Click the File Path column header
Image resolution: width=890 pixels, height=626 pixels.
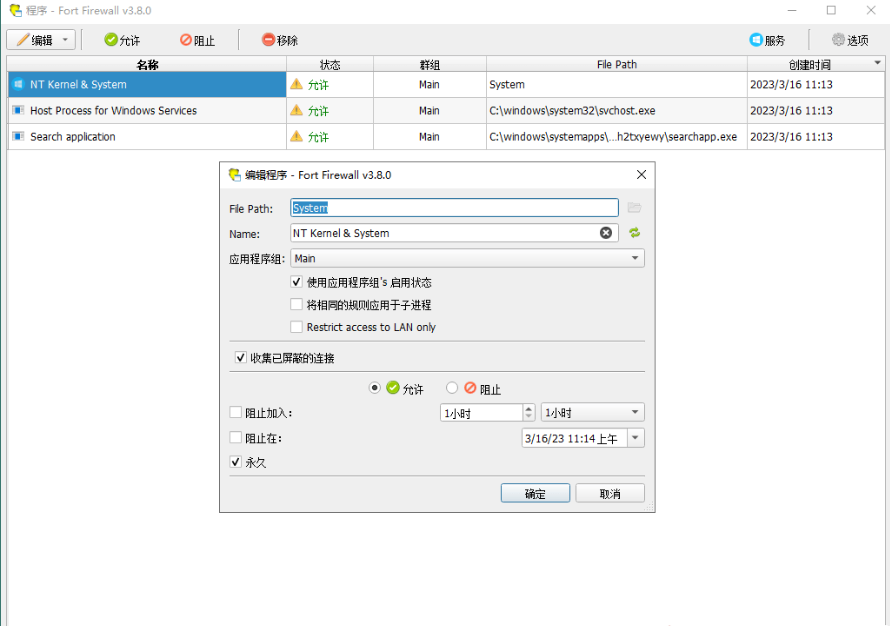616,64
